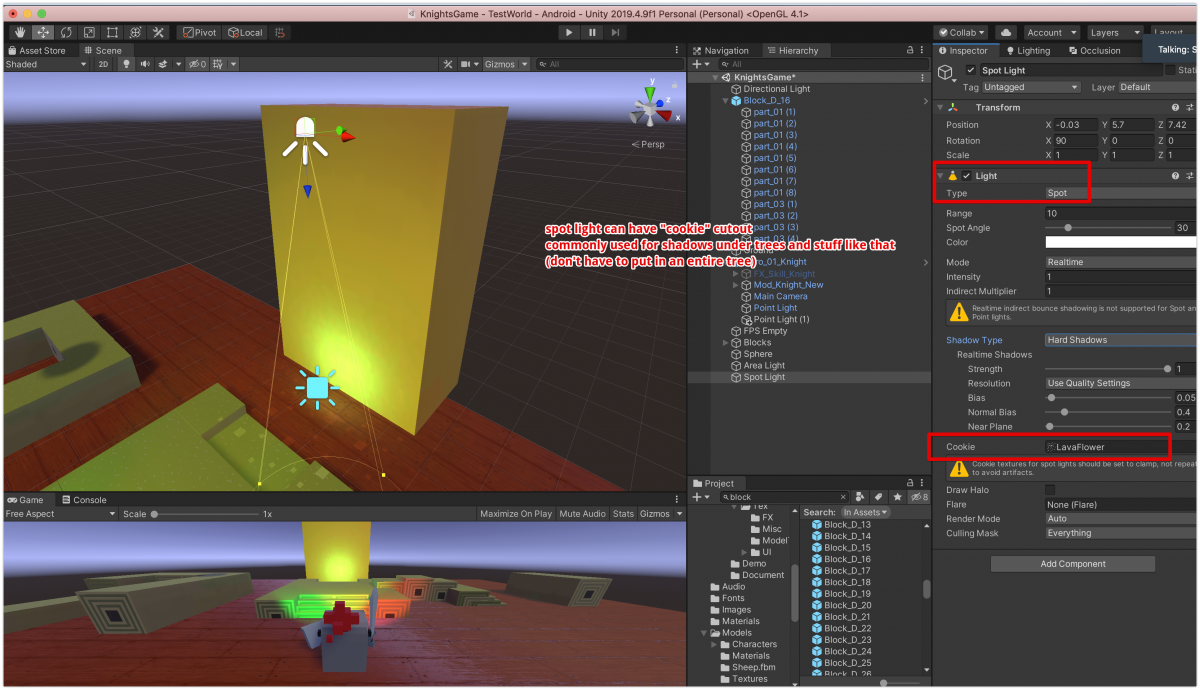Screen dimensions: 1200x690
Task: Switch to the Lighting tab
Action: pyautogui.click(x=1028, y=50)
